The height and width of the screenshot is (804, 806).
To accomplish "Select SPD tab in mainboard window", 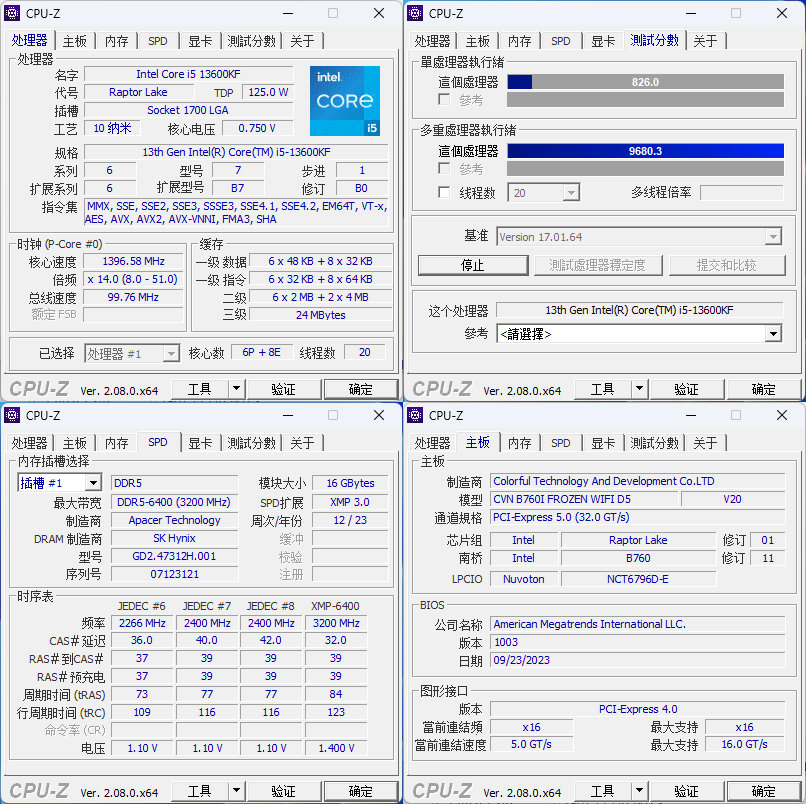I will click(560, 443).
